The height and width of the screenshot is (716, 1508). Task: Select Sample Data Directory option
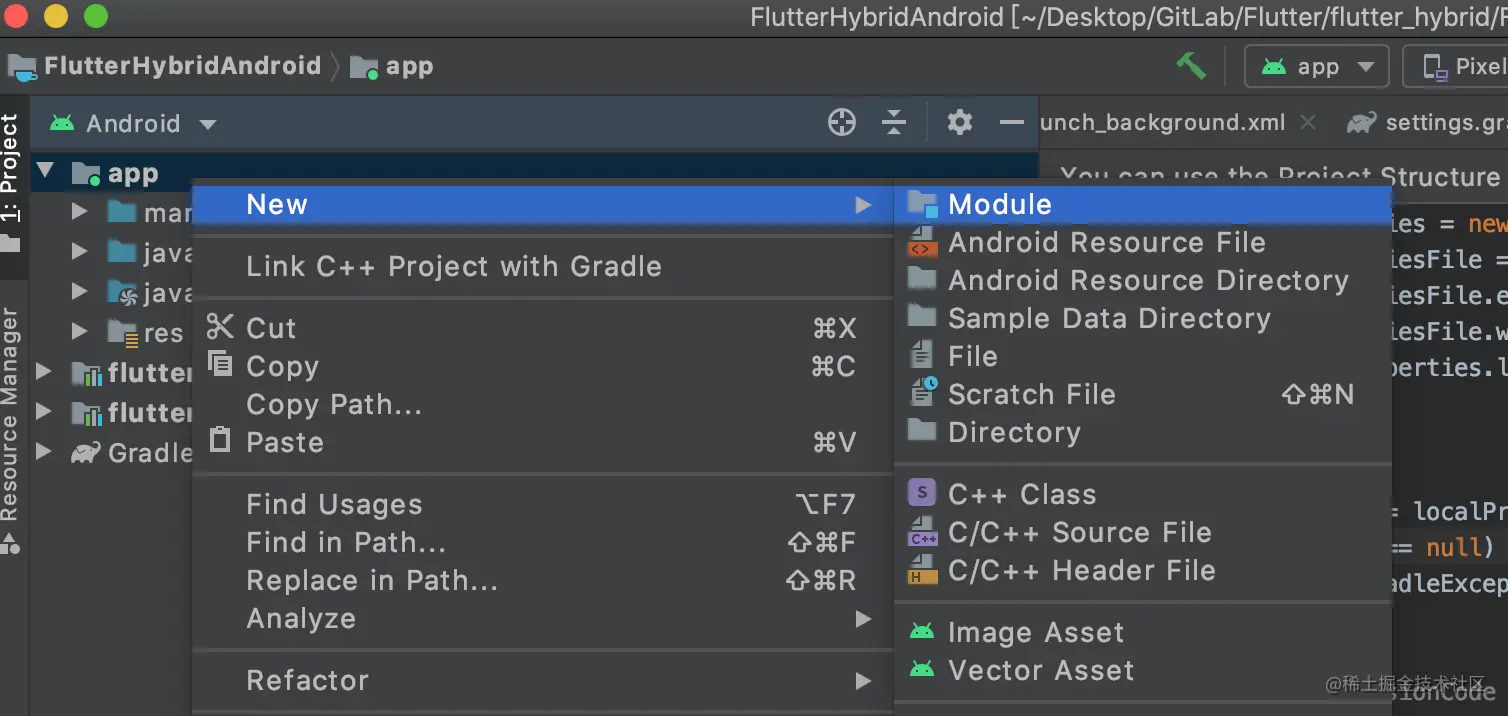coord(1143,319)
